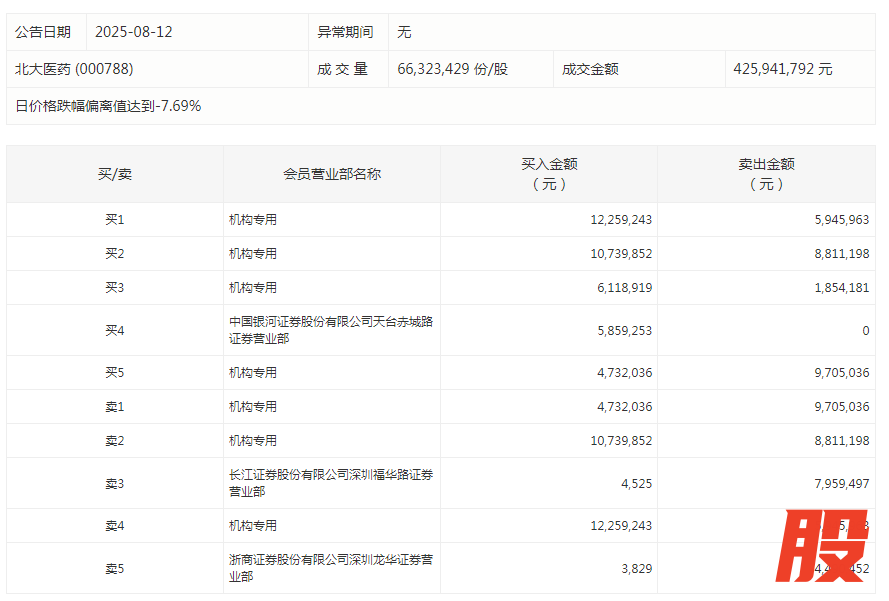The width and height of the screenshot is (889, 601).
Task: Click the 北大医药 (000788) stock name
Action: coord(74,69)
